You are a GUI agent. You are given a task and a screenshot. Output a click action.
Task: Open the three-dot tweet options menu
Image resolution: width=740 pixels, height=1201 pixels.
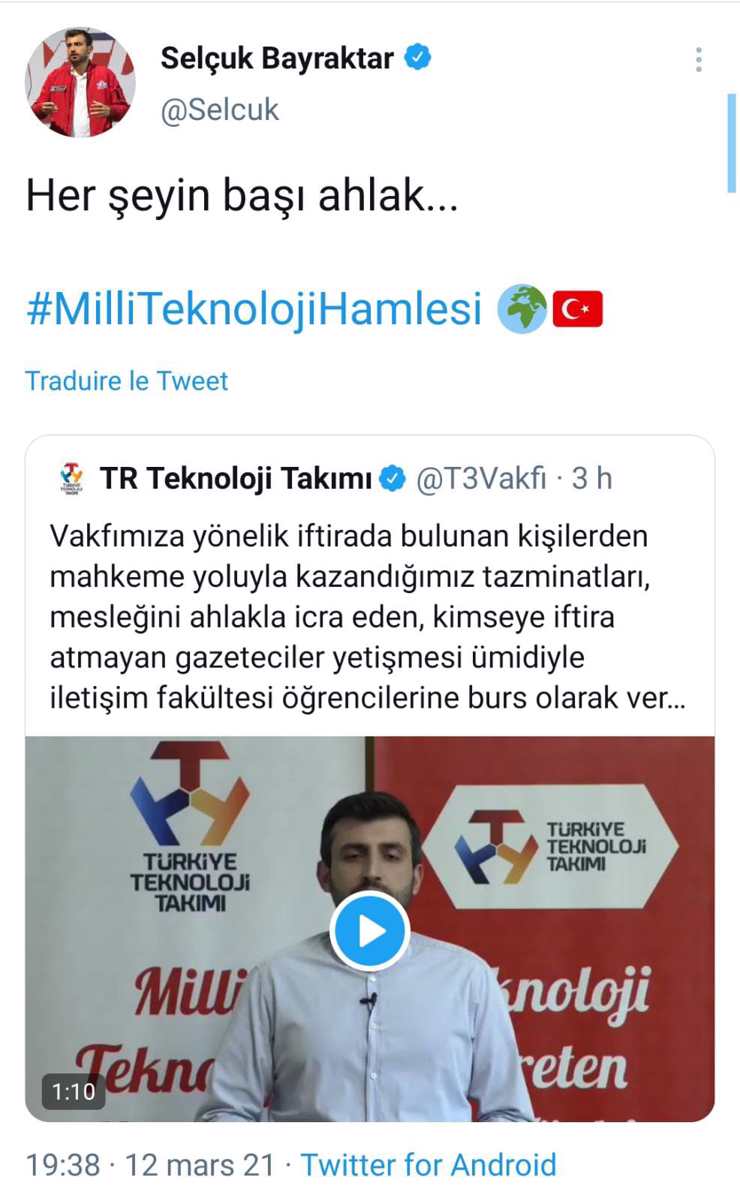point(698,59)
